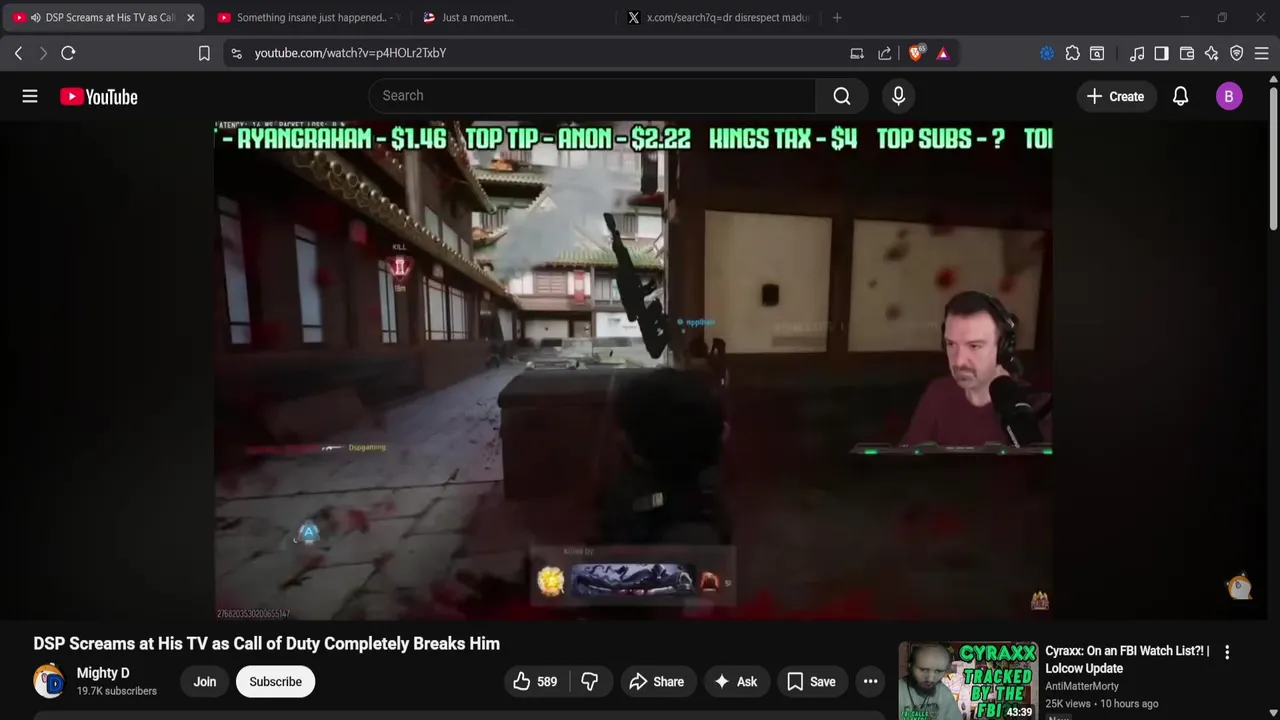Open more actions ellipsis under video
The width and height of the screenshot is (1280, 720).
click(870, 682)
